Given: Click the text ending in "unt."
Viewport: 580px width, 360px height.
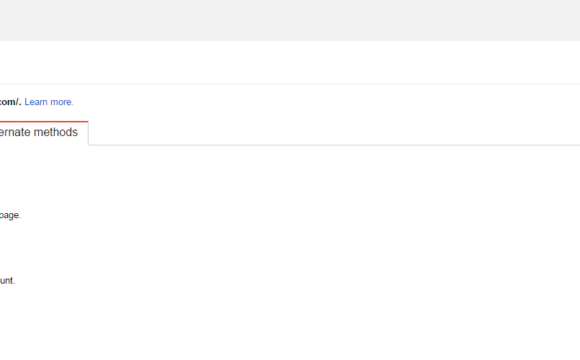Looking at the screenshot, I should tap(7, 281).
